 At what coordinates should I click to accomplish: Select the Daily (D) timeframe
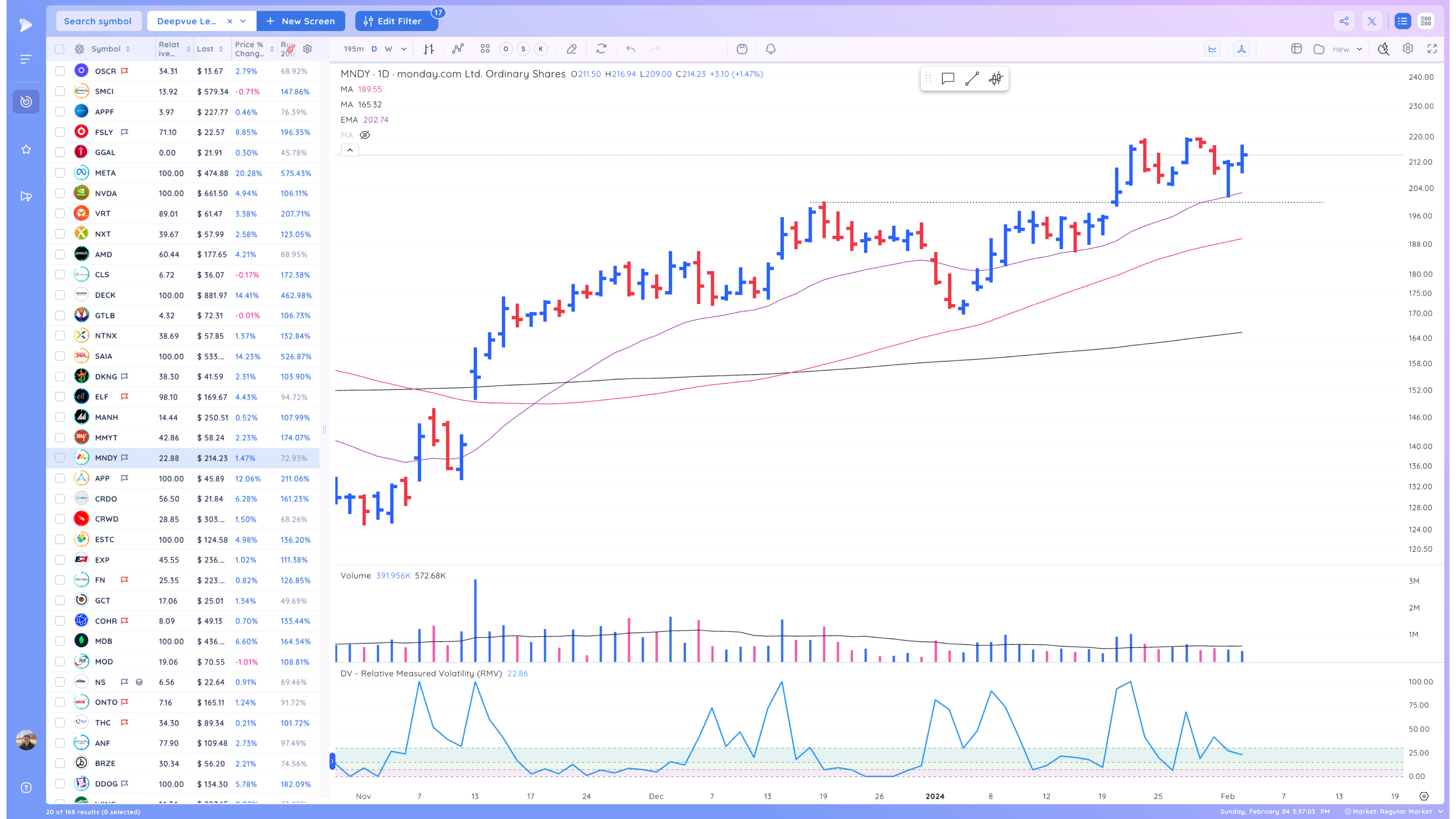pyautogui.click(x=374, y=49)
